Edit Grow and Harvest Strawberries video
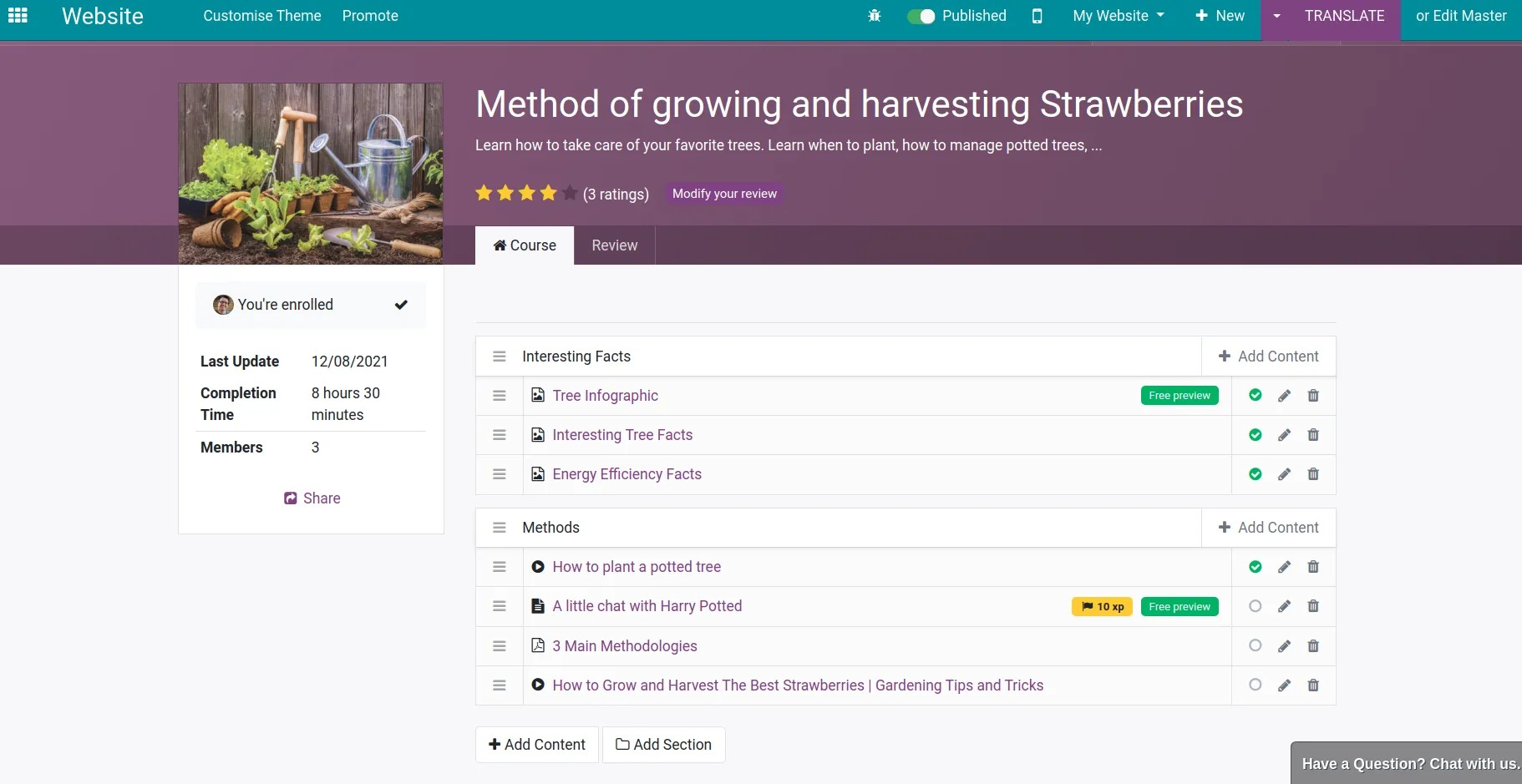The height and width of the screenshot is (784, 1522). pos(1284,685)
